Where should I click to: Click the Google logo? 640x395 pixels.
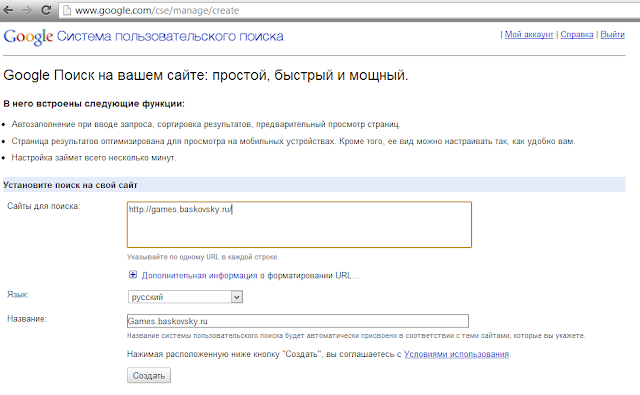(x=28, y=37)
